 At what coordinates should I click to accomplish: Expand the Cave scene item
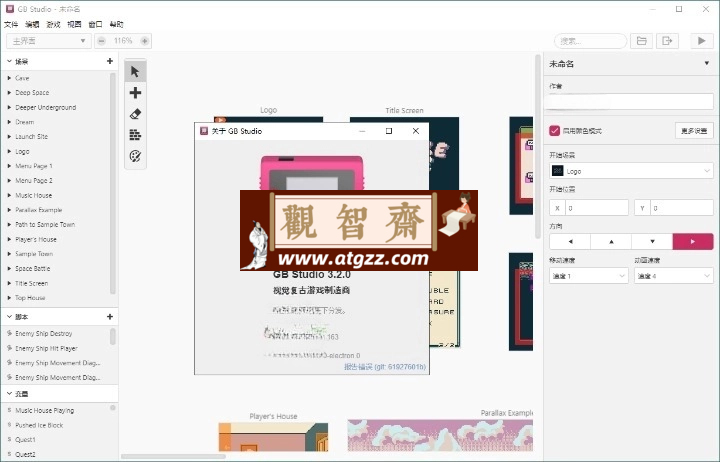pyautogui.click(x=9, y=78)
